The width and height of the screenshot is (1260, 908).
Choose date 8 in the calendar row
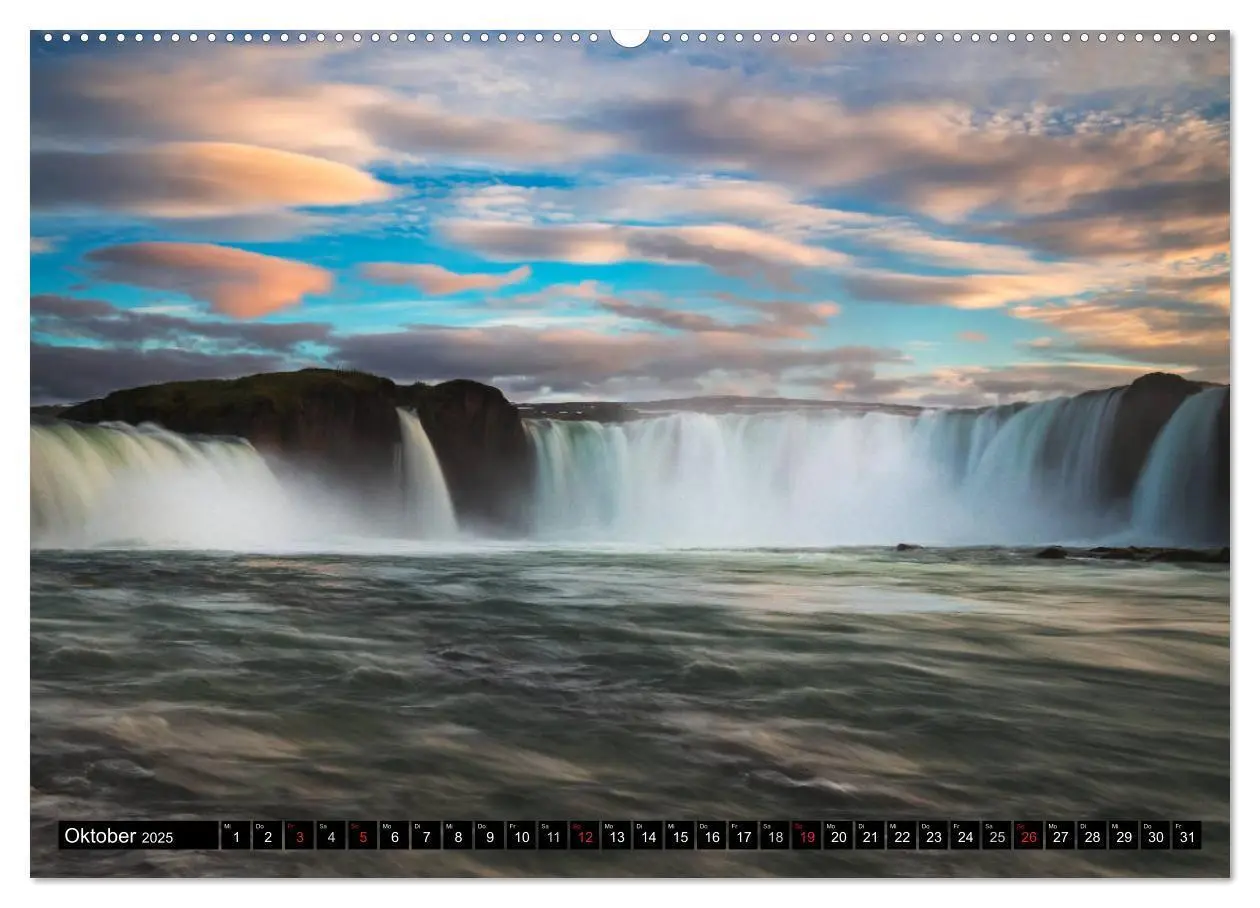pyautogui.click(x=457, y=836)
